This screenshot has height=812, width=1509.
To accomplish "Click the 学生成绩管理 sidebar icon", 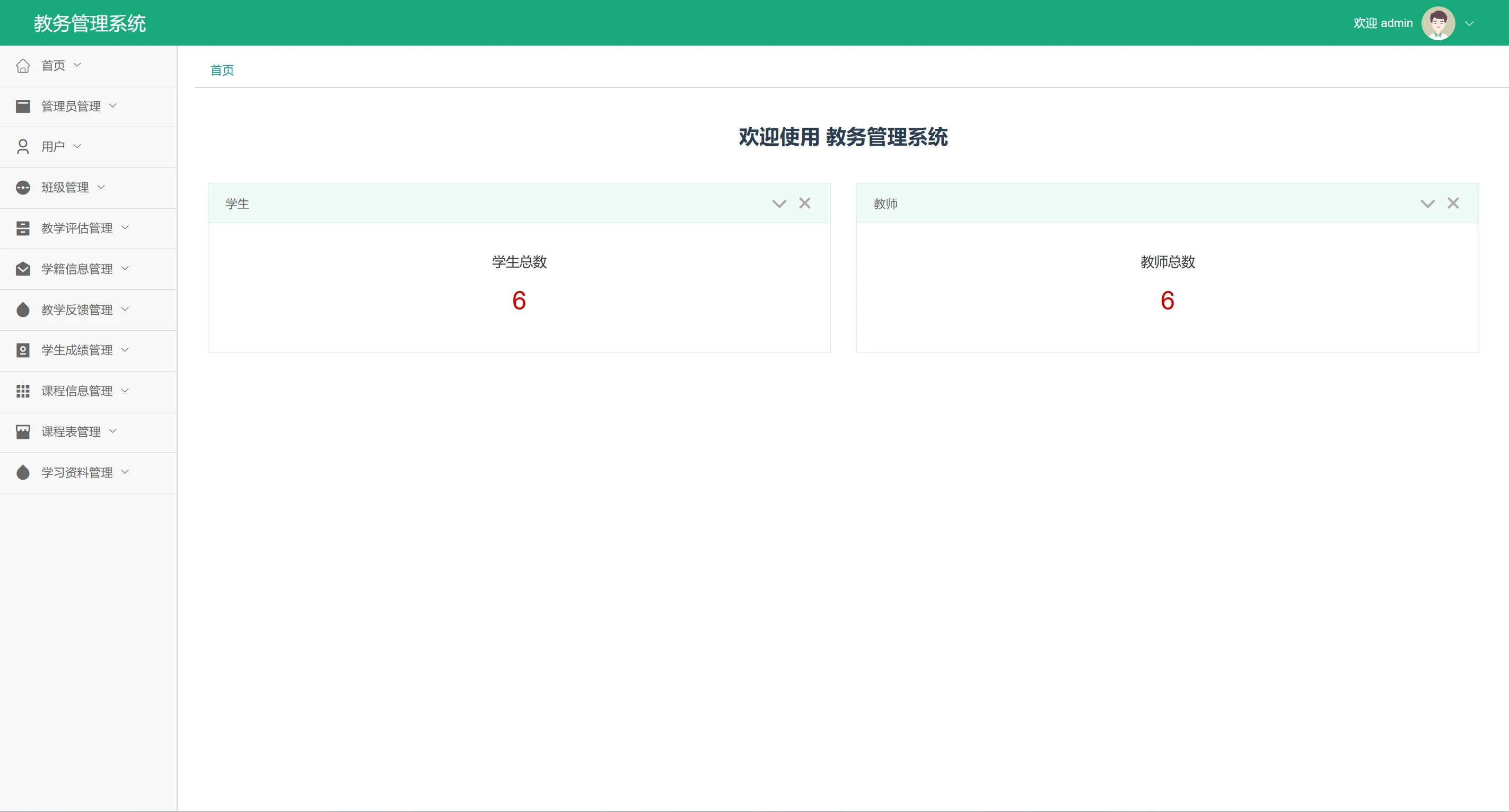I will pos(23,350).
